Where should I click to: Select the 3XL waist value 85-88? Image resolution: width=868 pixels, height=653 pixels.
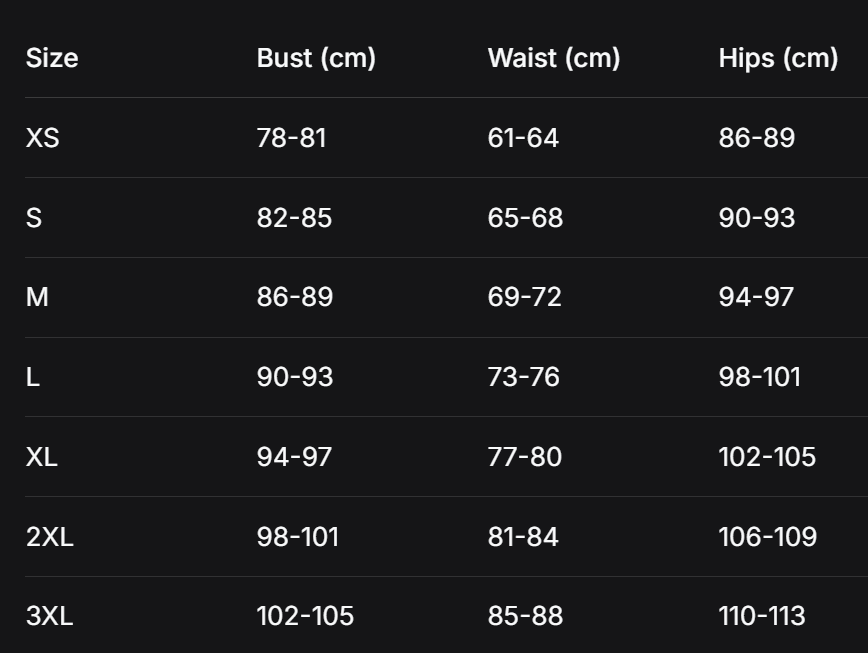pyautogui.click(x=525, y=616)
